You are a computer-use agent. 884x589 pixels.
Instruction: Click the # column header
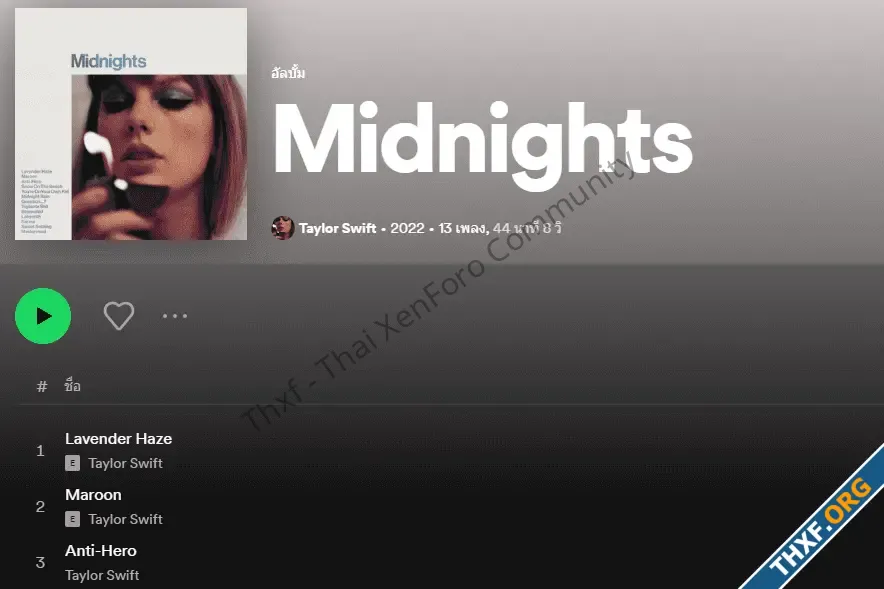42,387
